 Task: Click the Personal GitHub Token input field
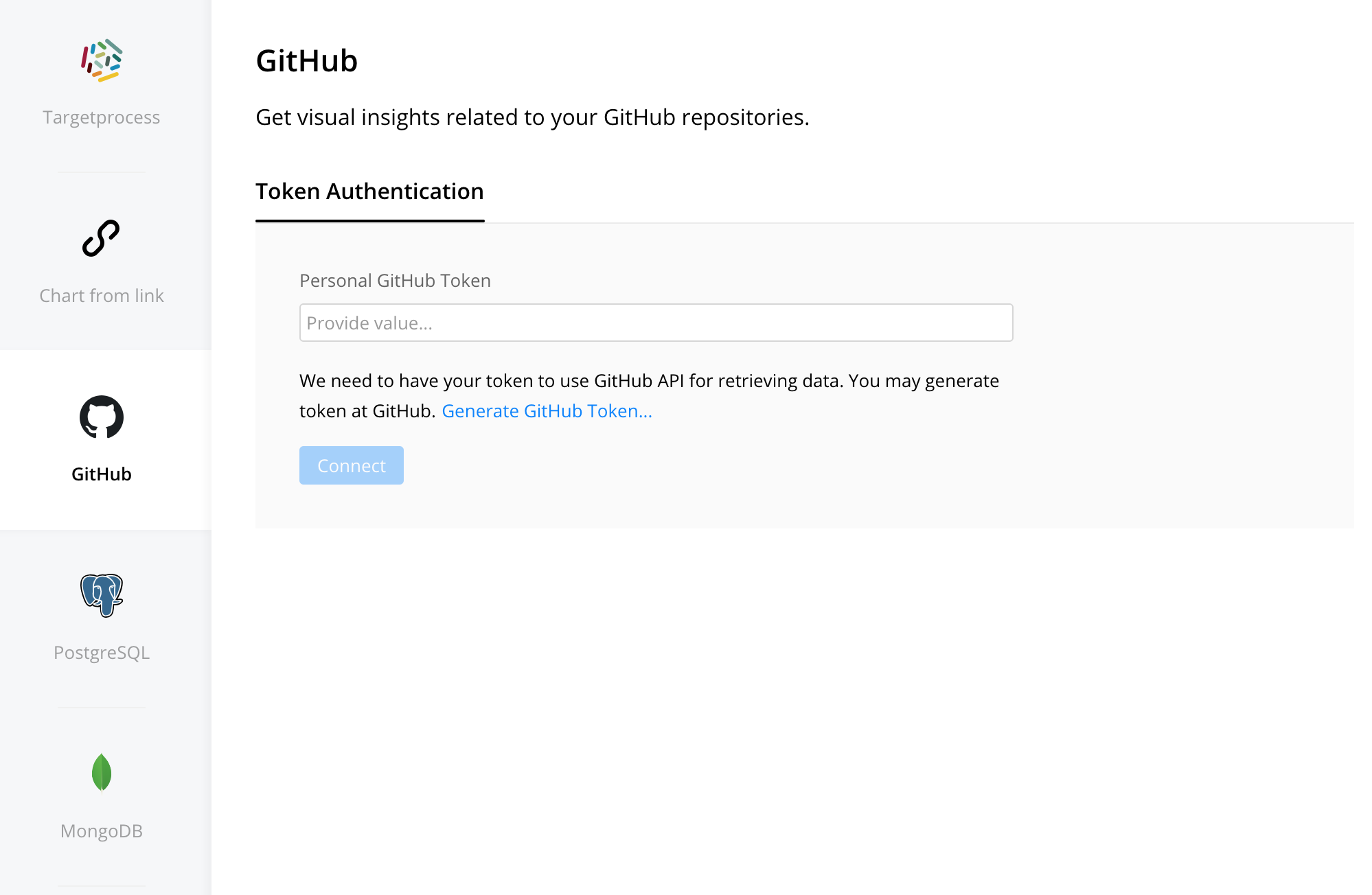pyautogui.click(x=656, y=322)
